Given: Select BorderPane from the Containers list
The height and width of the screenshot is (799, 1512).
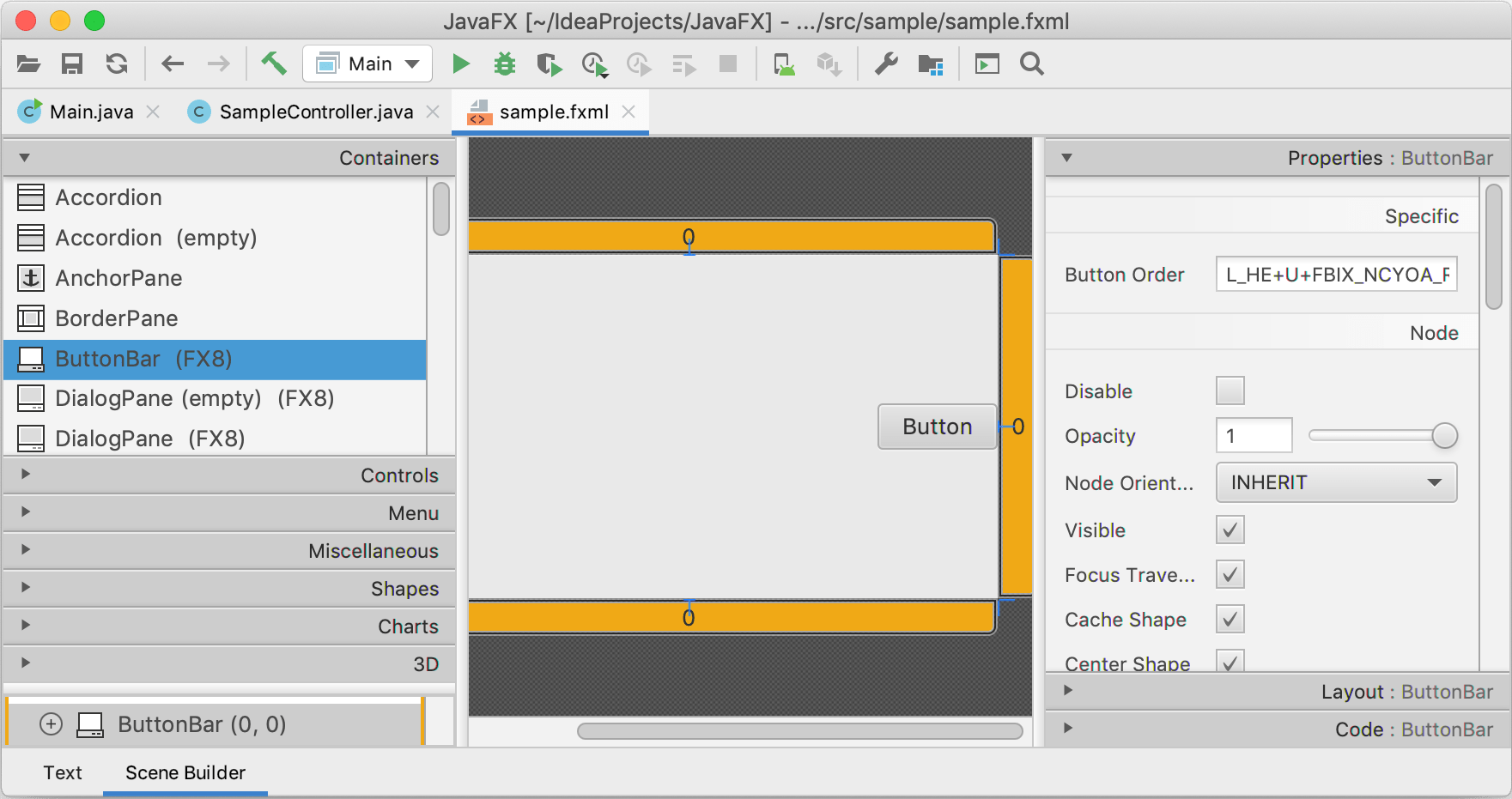Looking at the screenshot, I should pyautogui.click(x=116, y=318).
